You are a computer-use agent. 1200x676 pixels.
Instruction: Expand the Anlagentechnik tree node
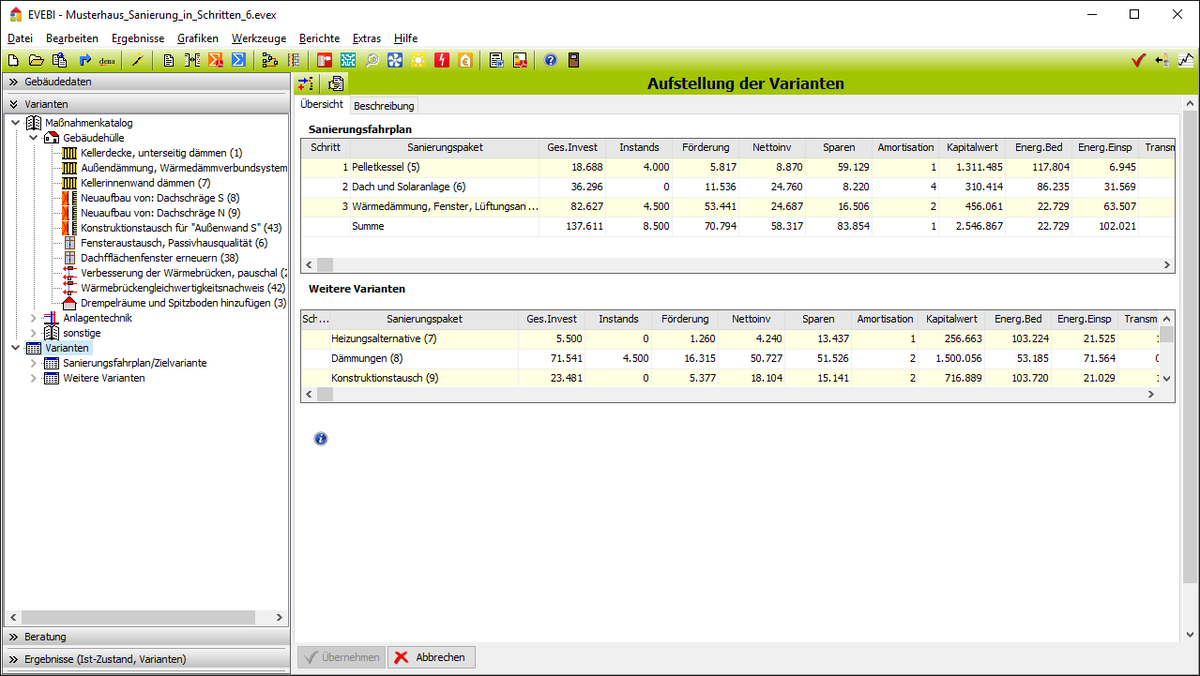click(33, 318)
